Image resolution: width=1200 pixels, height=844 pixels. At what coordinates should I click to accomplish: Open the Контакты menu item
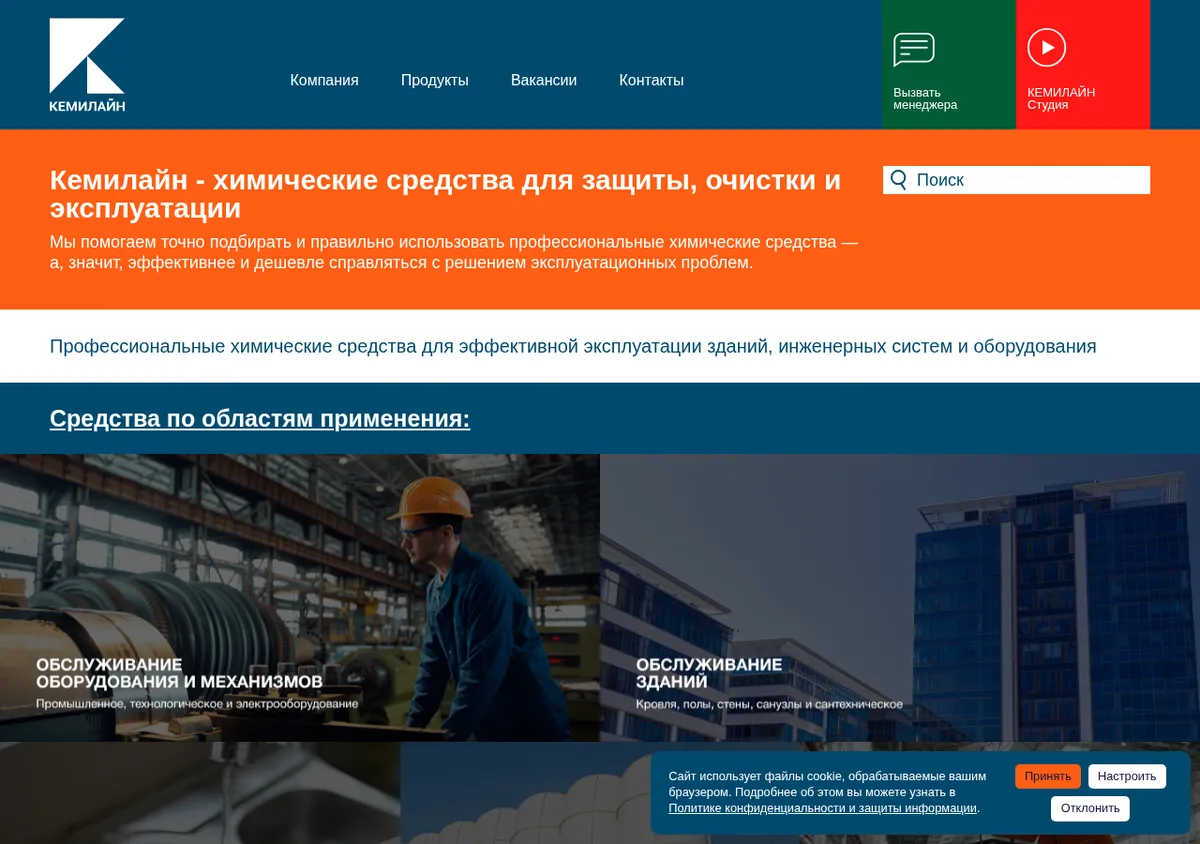tap(651, 80)
